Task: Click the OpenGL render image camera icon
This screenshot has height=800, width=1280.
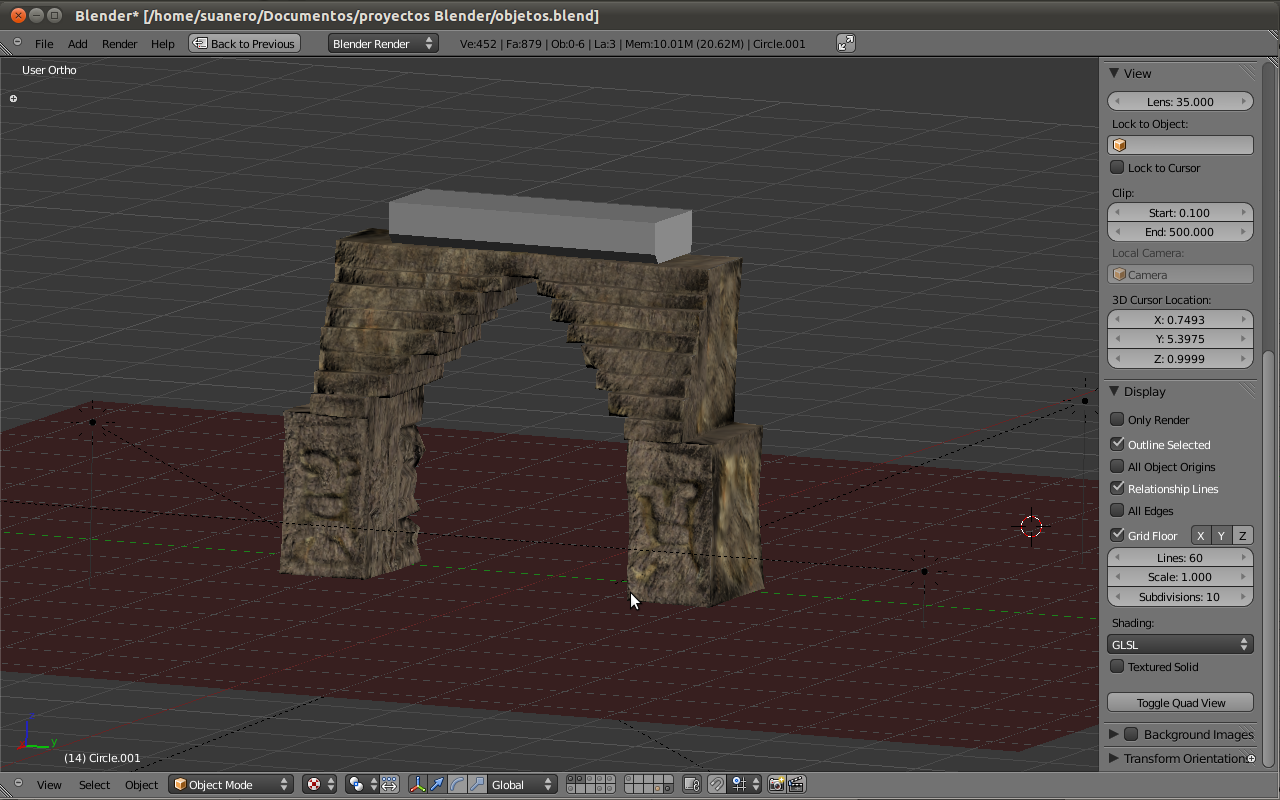Action: [776, 785]
